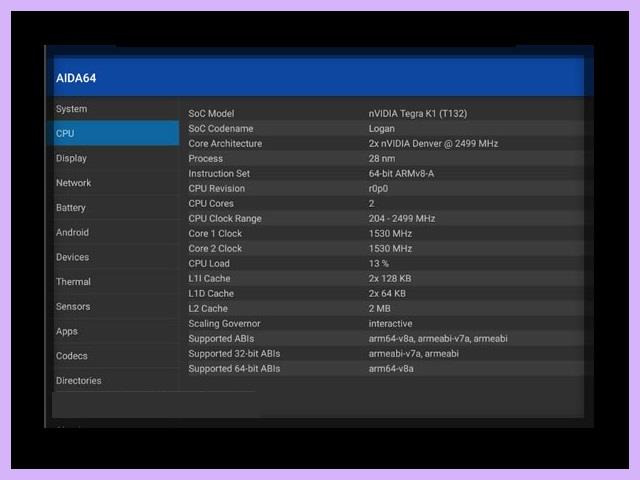Select the CPU Revision label
This screenshot has height=480, width=640.
[x=217, y=189]
